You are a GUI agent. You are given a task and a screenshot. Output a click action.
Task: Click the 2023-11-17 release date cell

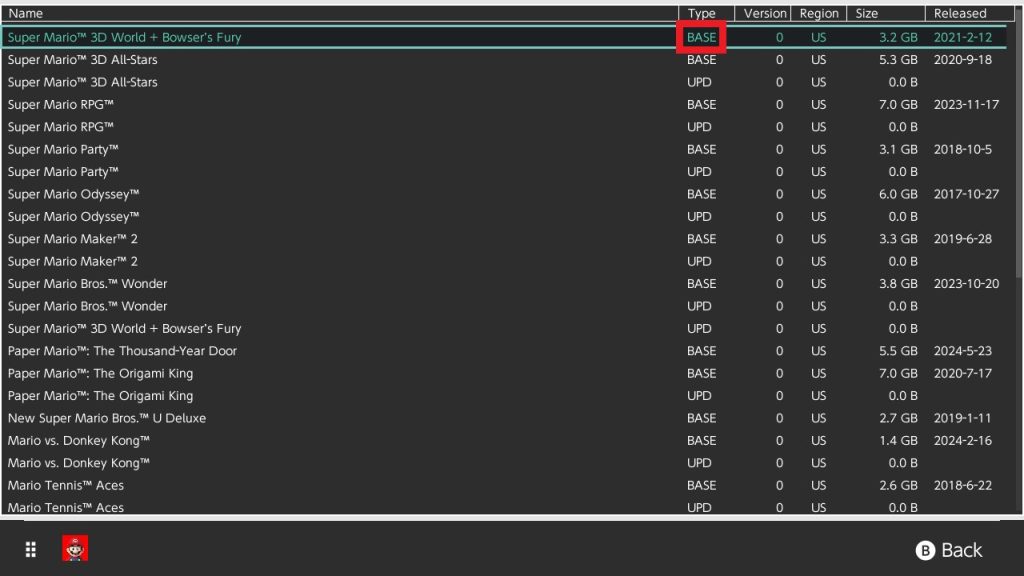pyautogui.click(x=966, y=104)
